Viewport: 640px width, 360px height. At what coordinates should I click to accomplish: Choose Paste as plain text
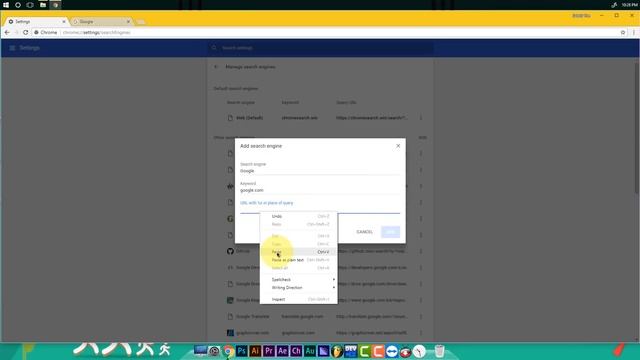(x=298, y=260)
